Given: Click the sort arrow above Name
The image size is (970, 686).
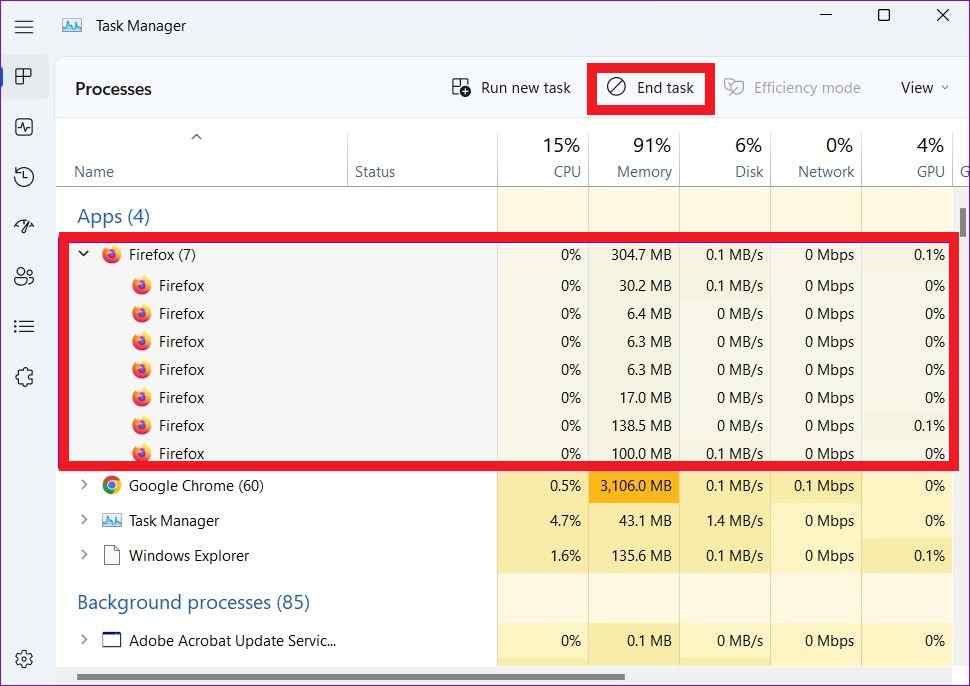Looking at the screenshot, I should [x=196, y=137].
